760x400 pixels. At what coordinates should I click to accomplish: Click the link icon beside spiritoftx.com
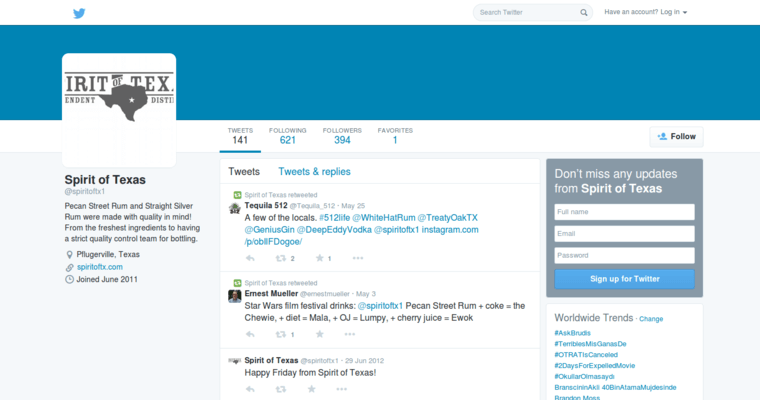click(69, 267)
